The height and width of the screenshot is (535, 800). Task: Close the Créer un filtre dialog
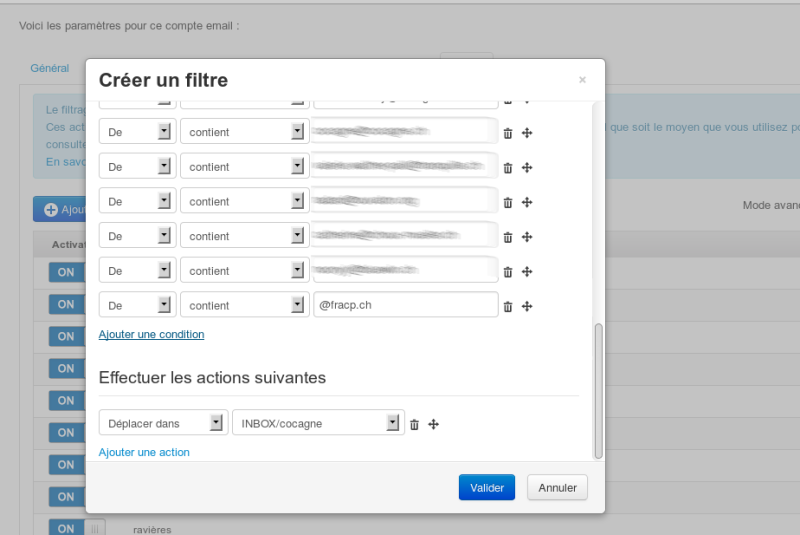click(582, 80)
